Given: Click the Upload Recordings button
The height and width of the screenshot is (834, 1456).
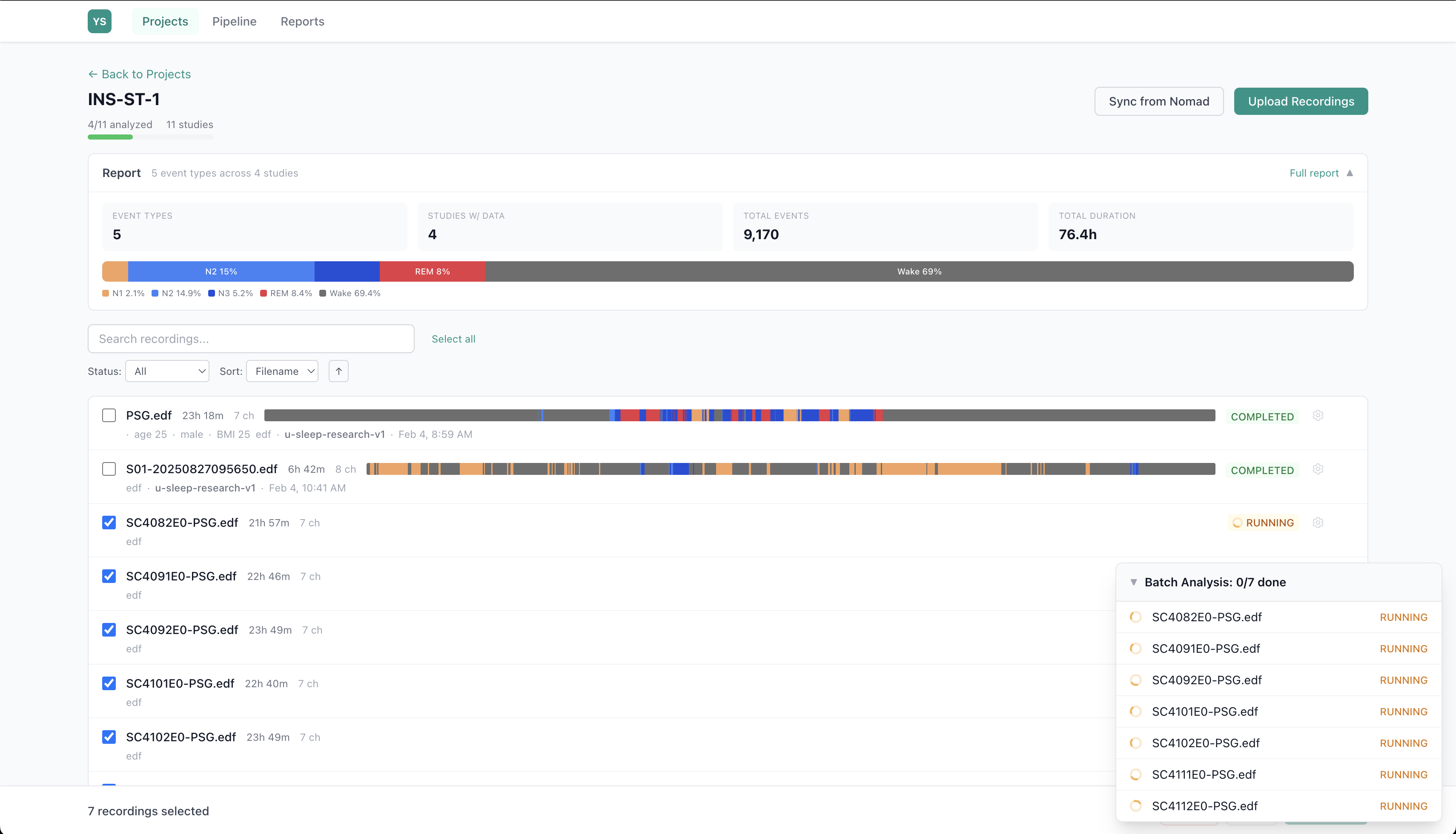Looking at the screenshot, I should tap(1301, 101).
